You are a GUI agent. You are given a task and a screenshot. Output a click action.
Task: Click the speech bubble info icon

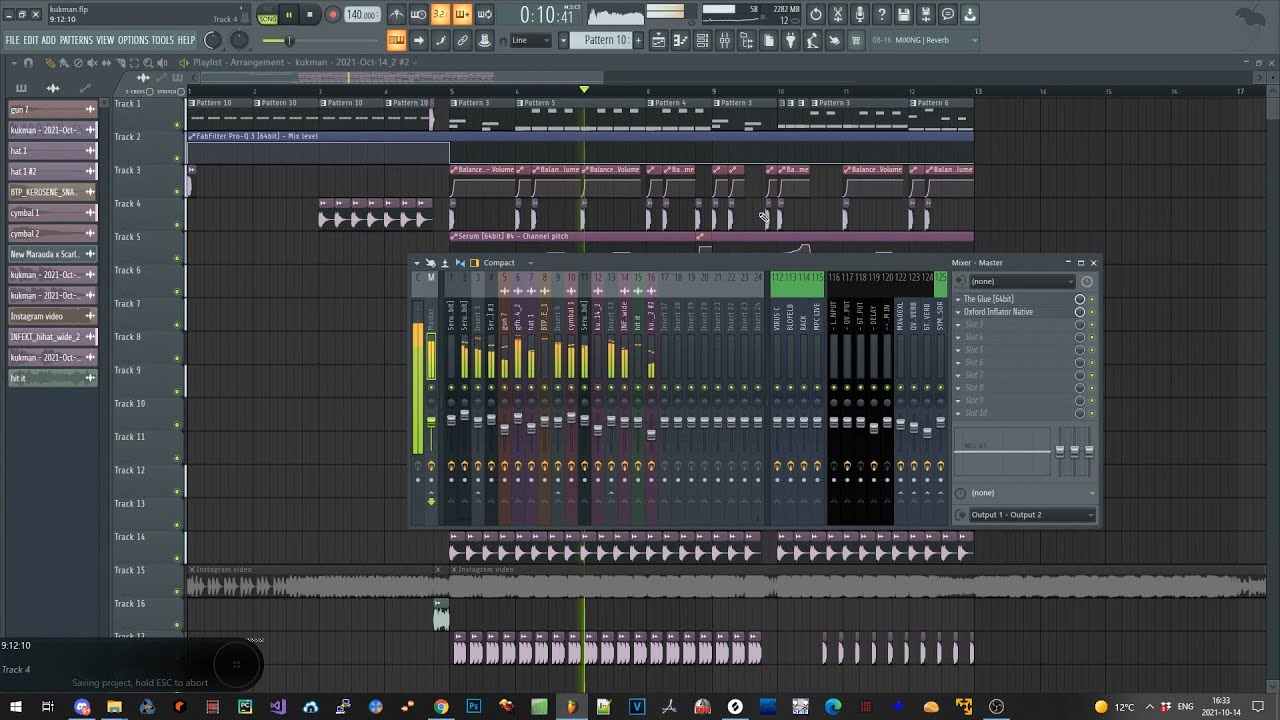tap(948, 14)
